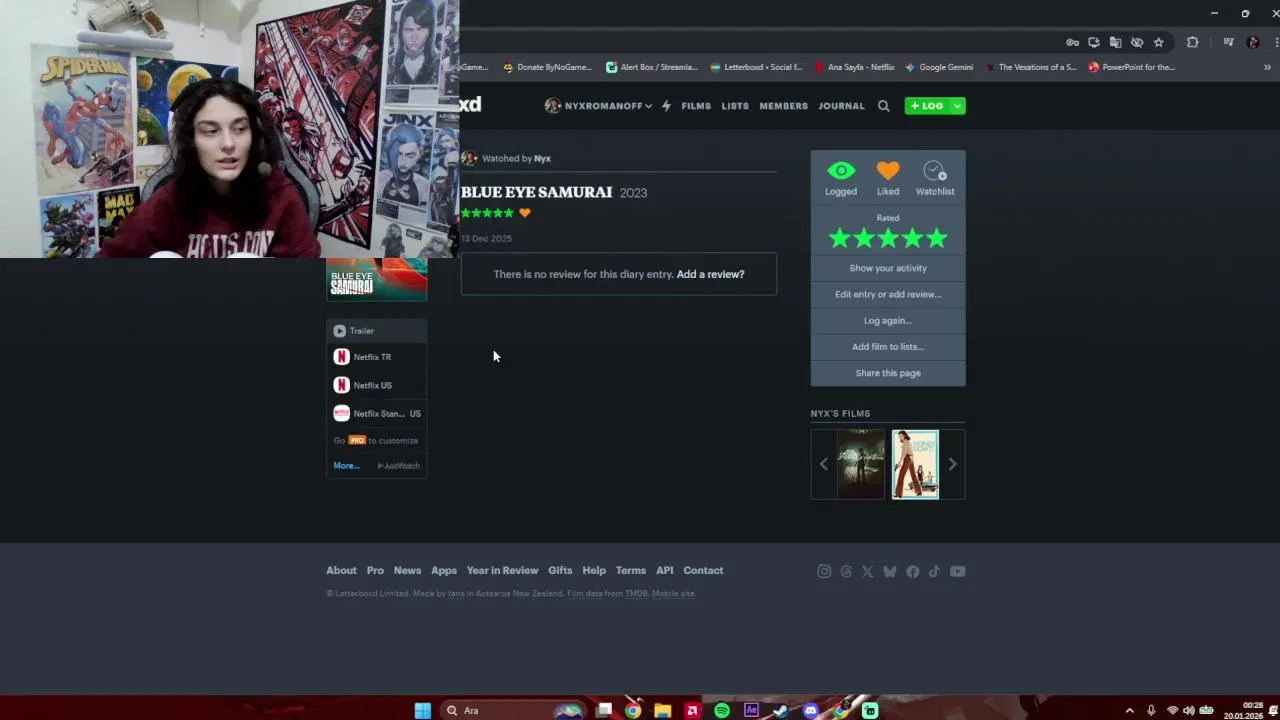
Task: Open the About footer link
Action: tap(341, 570)
